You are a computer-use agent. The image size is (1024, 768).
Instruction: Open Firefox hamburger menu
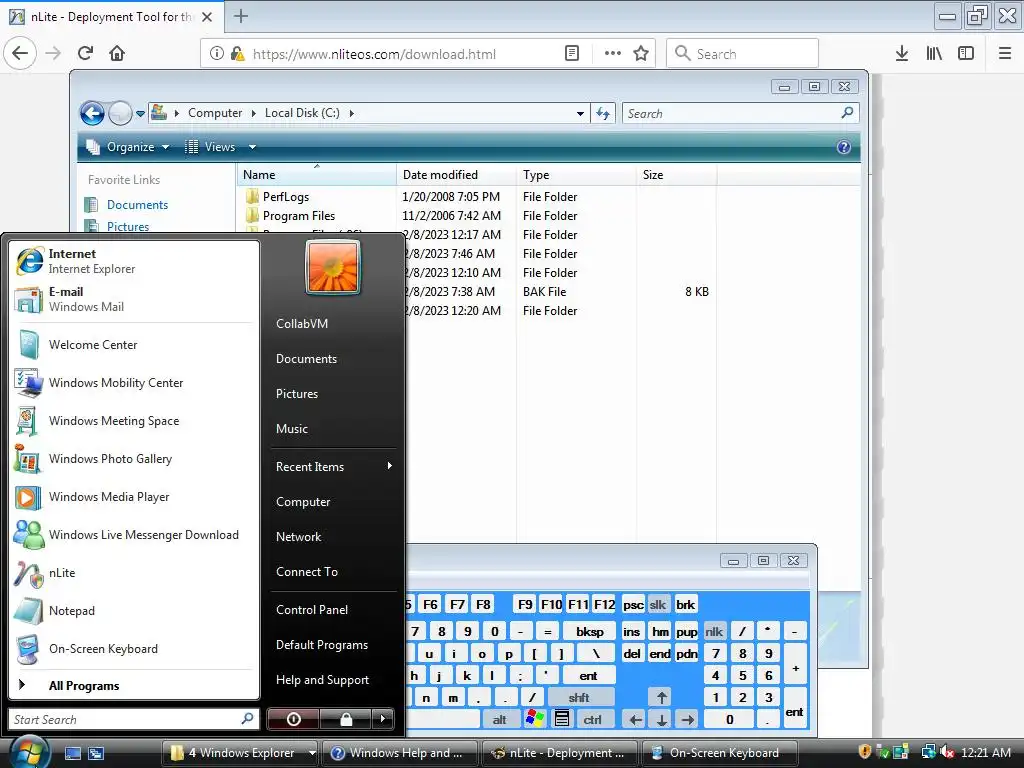tap(1005, 54)
